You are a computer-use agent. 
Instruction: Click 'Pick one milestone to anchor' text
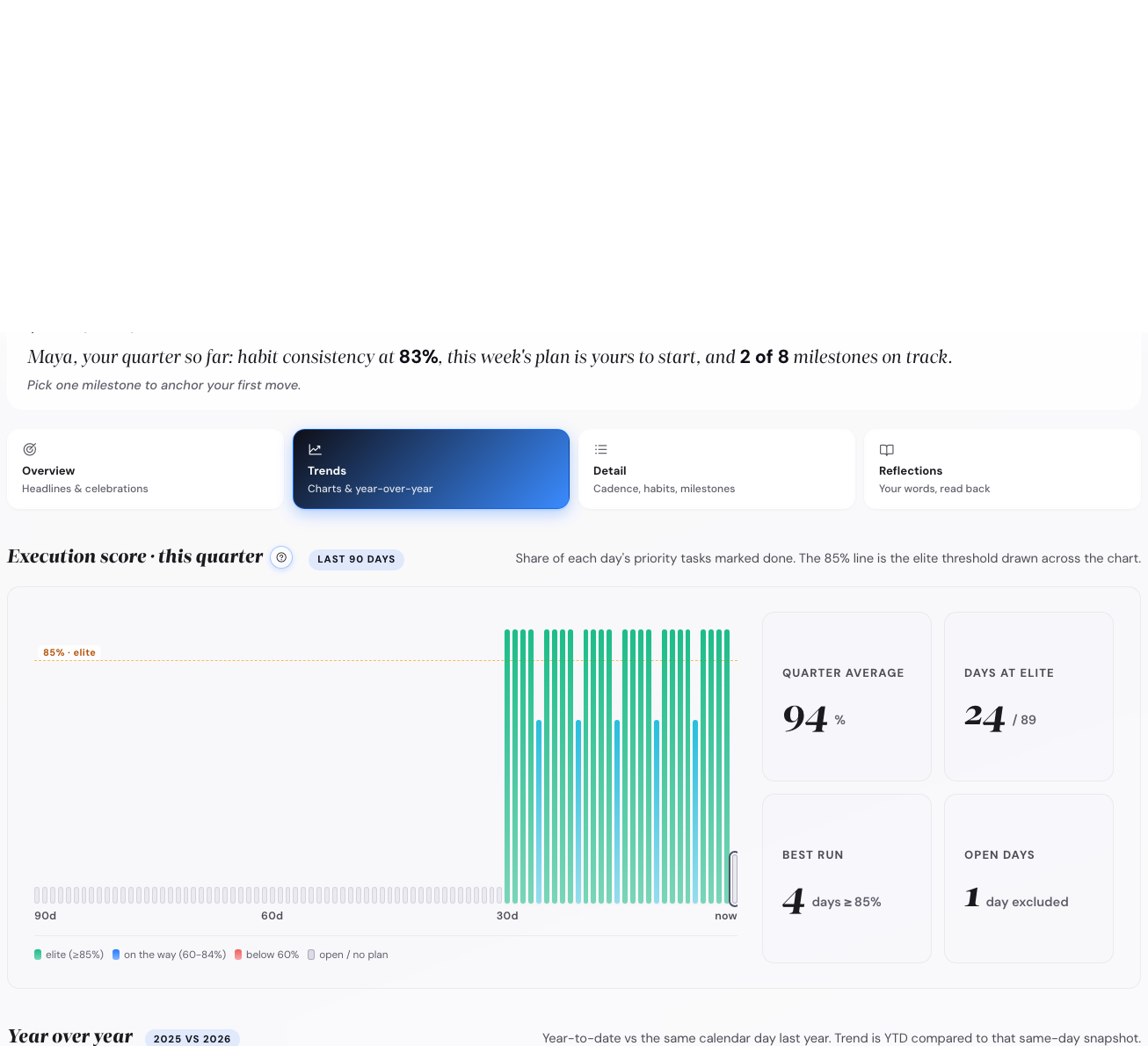pyautogui.click(x=163, y=385)
